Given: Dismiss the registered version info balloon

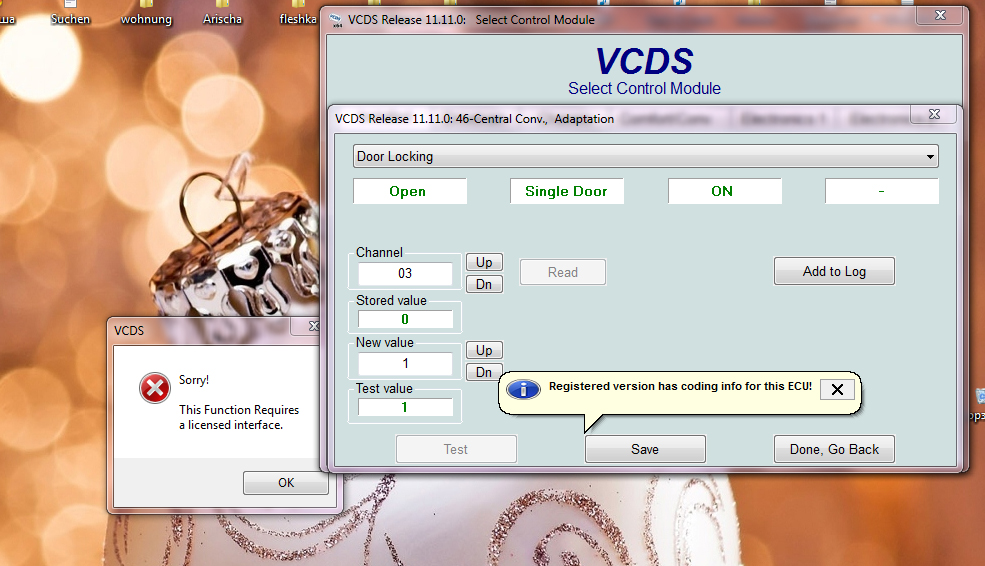Looking at the screenshot, I should [x=837, y=389].
